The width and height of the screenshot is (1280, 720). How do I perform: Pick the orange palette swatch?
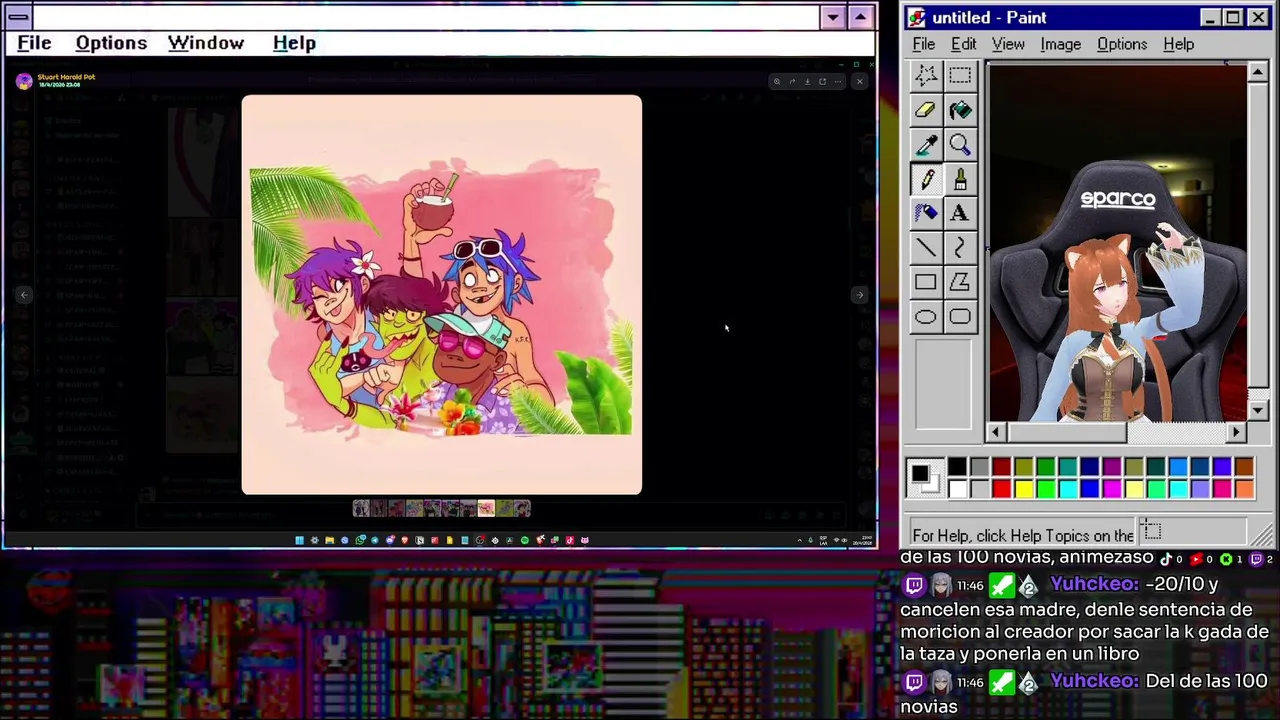coord(1243,489)
